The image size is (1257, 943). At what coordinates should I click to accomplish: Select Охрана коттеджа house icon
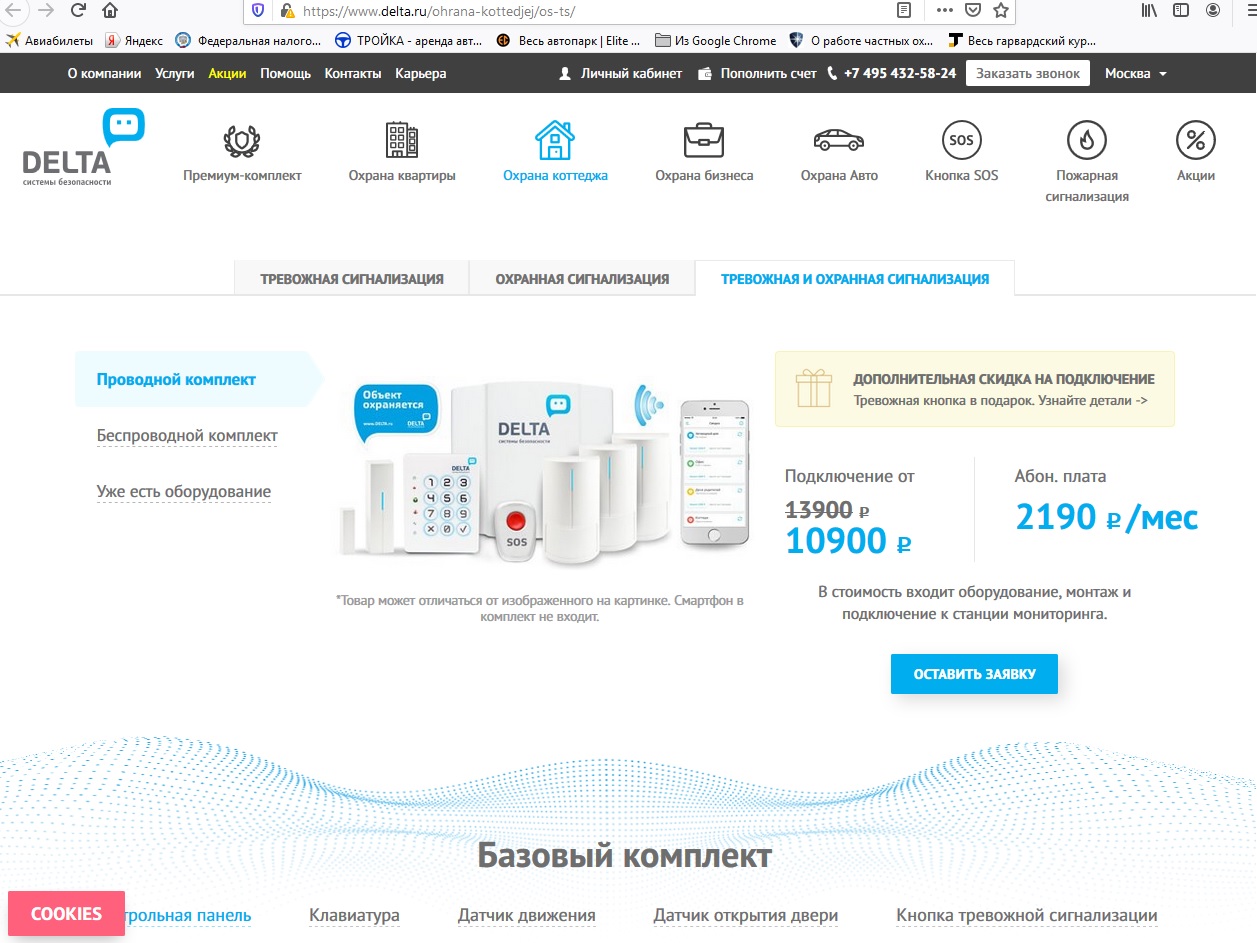tap(554, 140)
